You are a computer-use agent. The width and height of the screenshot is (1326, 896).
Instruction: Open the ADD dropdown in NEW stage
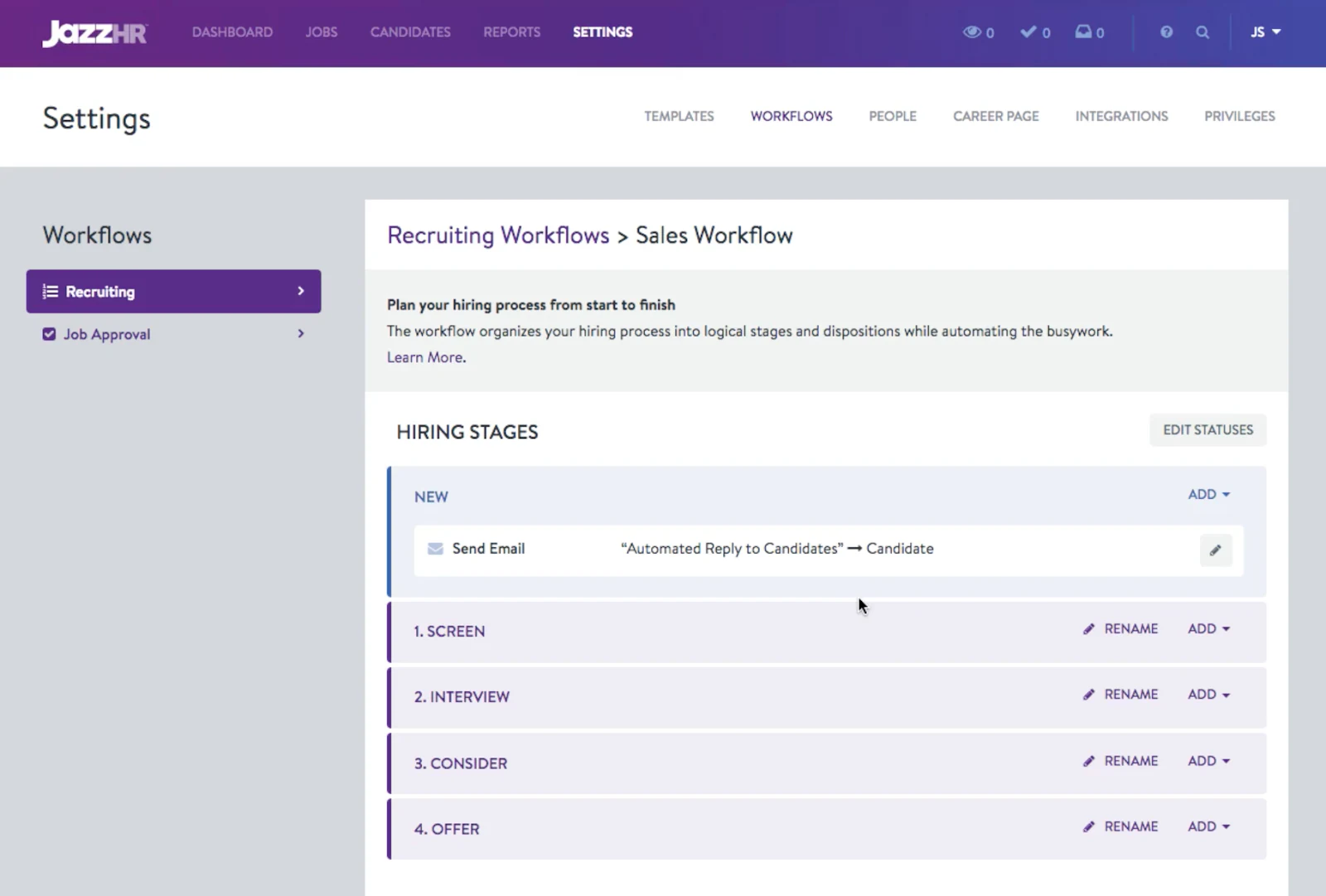1208,494
